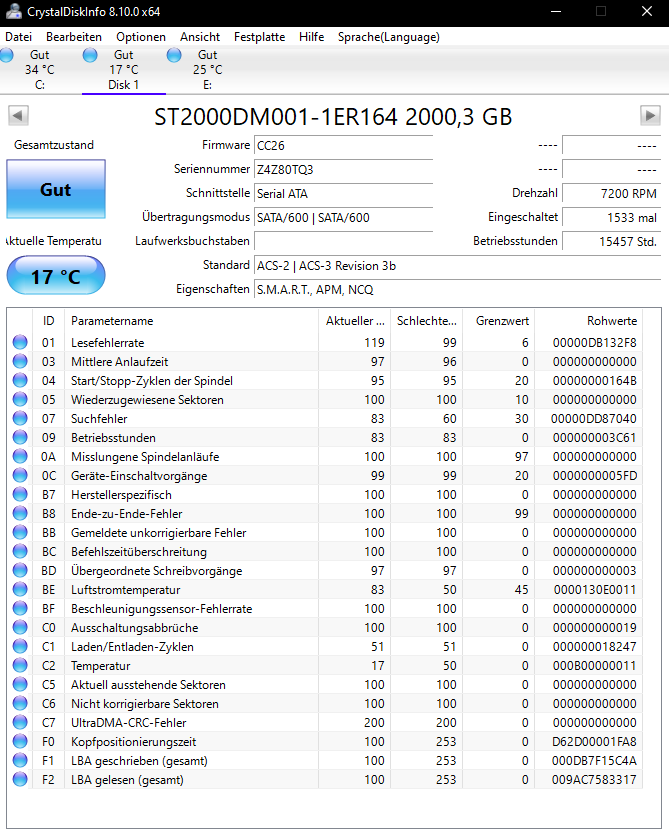Open the Festplatte menu

coord(259,37)
